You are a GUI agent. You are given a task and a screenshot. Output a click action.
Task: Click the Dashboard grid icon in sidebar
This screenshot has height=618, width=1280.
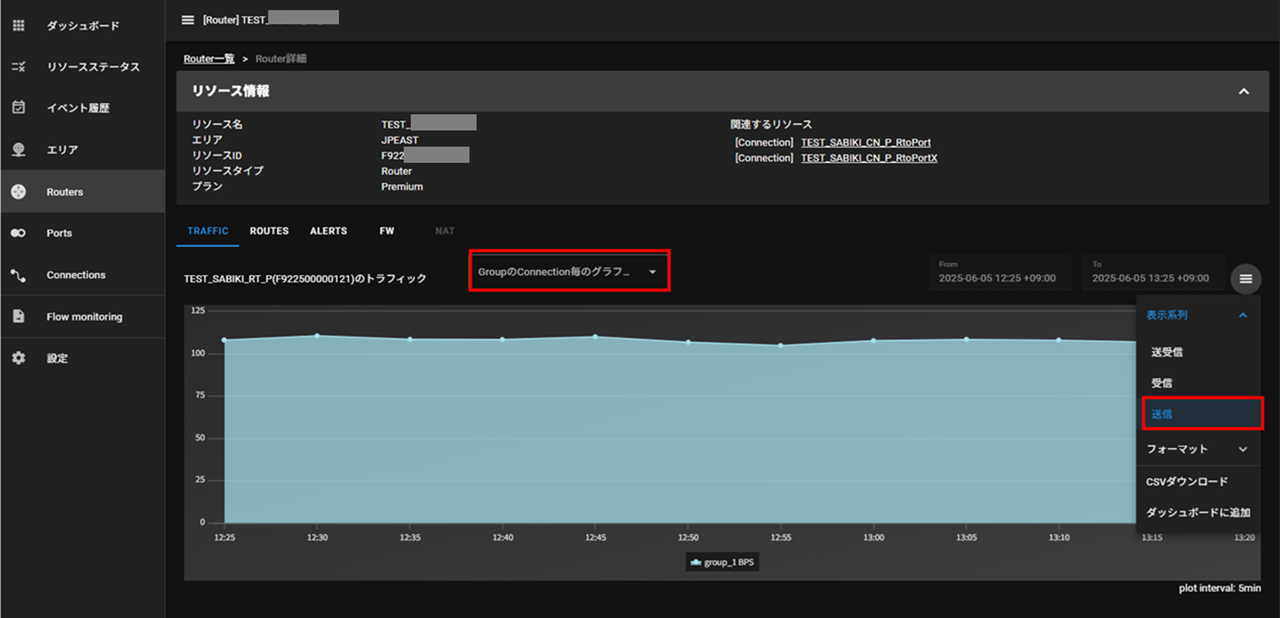(18, 26)
